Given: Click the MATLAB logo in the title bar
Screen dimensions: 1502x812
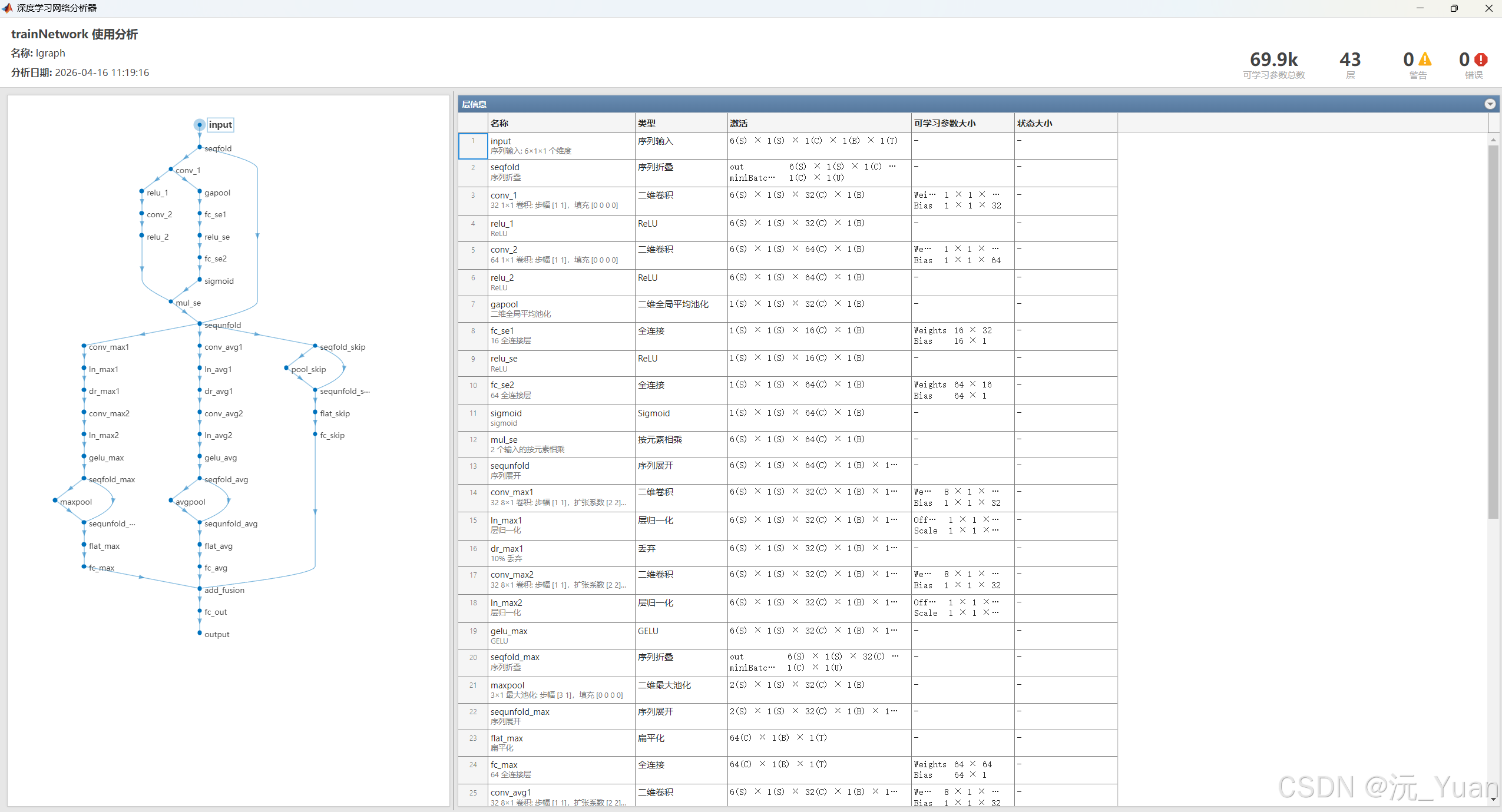Looking at the screenshot, I should tap(7, 8).
